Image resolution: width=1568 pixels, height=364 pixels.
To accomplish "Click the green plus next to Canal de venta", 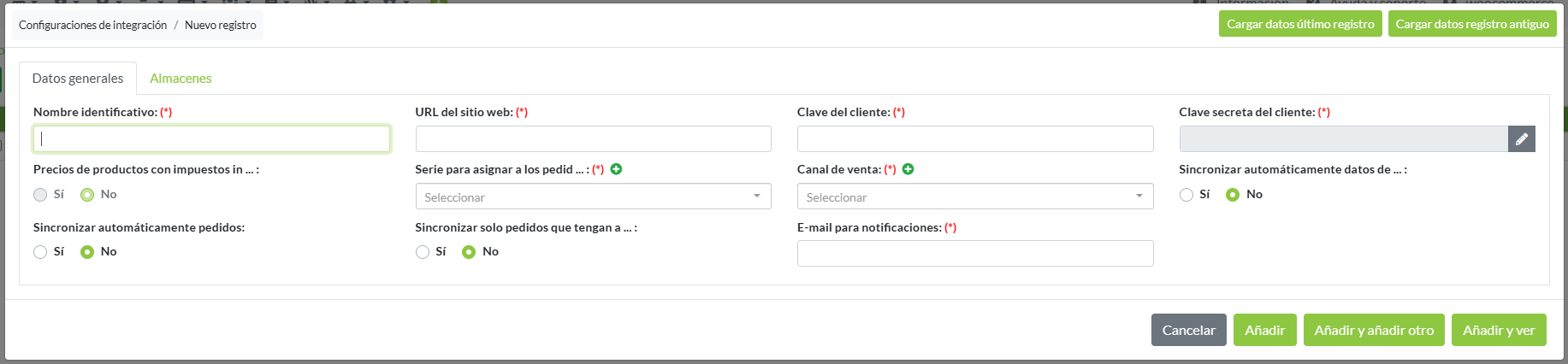I will click(x=908, y=169).
